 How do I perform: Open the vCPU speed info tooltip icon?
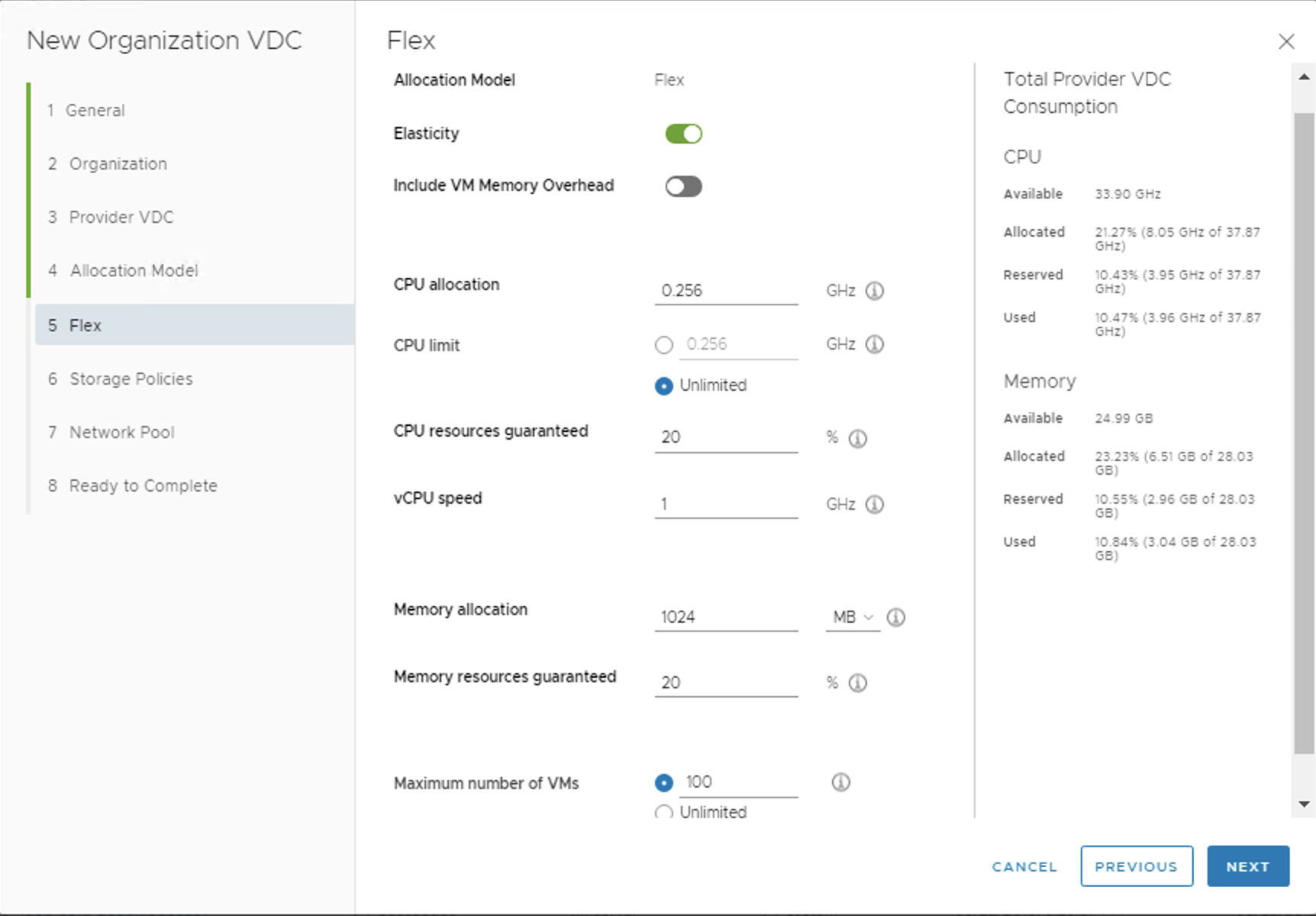point(874,505)
